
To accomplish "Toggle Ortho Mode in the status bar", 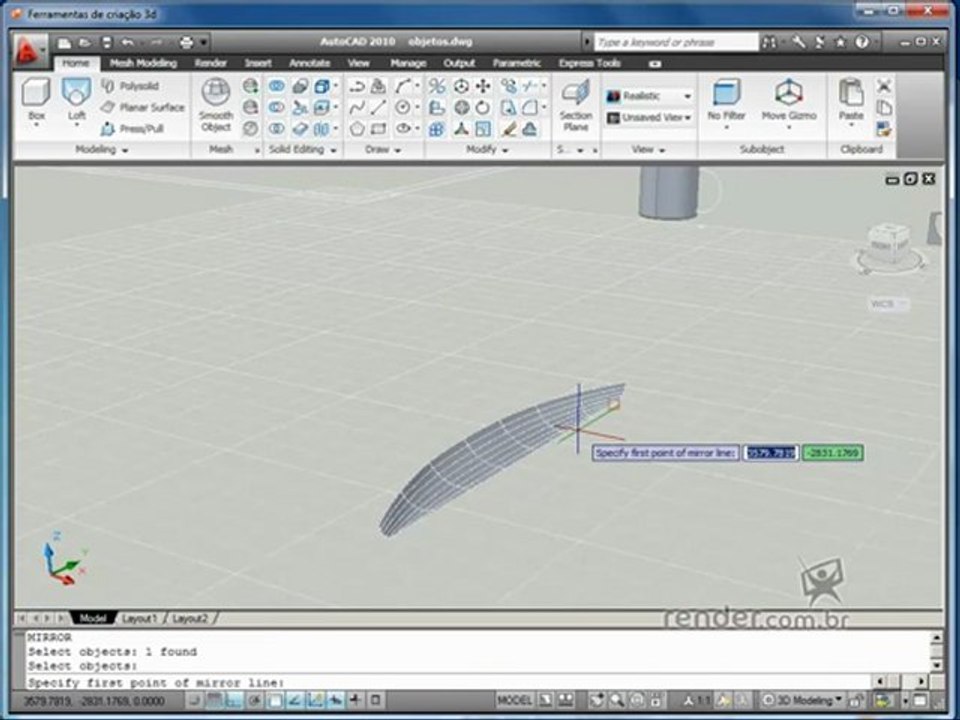I will (234, 700).
